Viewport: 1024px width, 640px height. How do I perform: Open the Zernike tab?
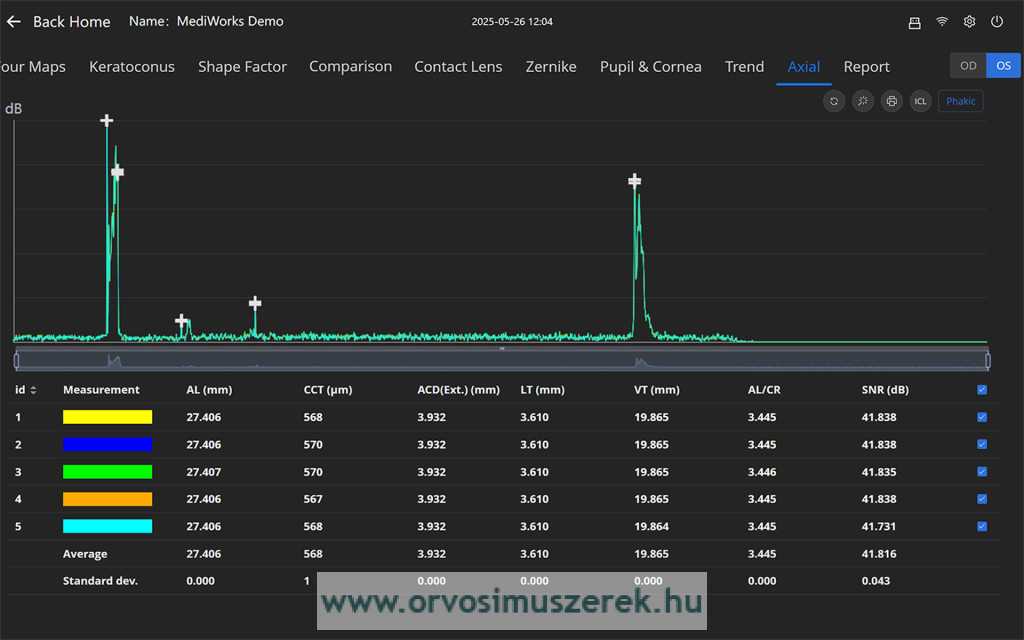point(551,67)
